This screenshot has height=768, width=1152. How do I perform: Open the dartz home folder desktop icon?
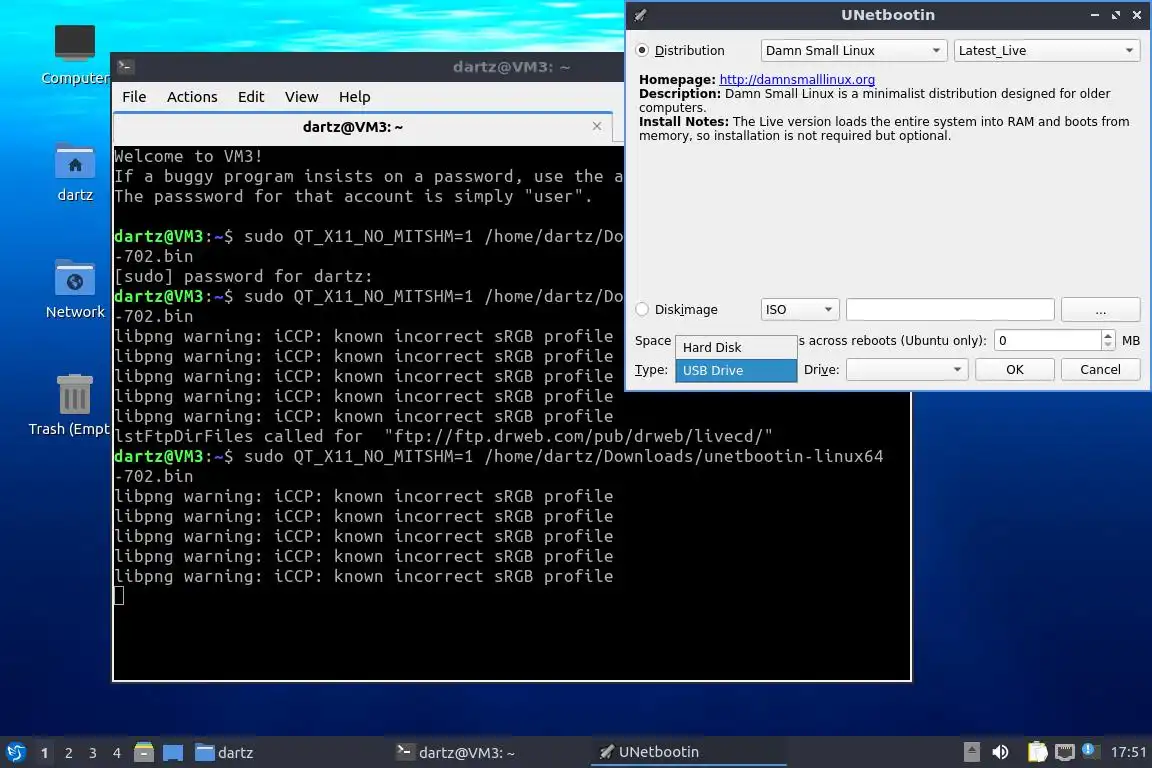click(x=74, y=171)
